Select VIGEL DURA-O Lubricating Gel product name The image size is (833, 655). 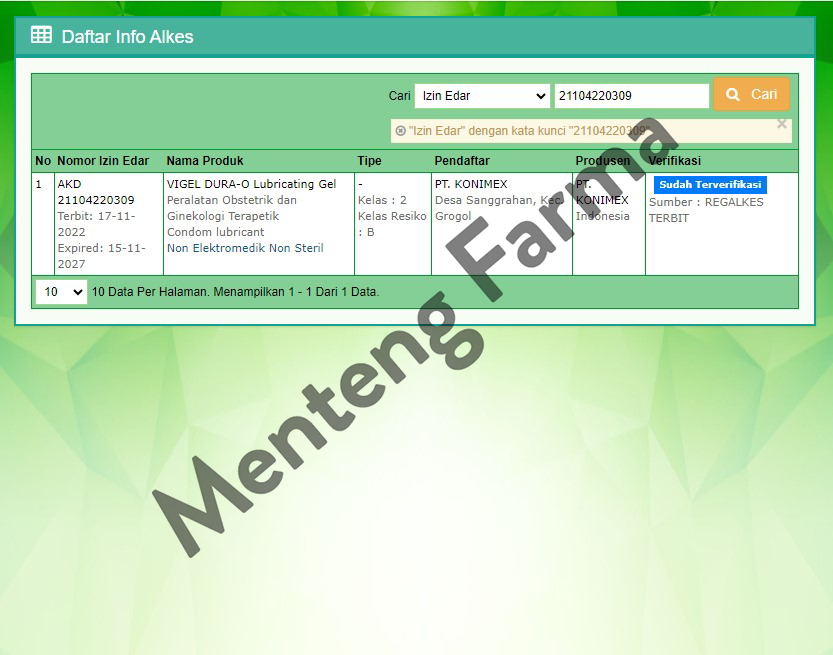click(x=251, y=184)
